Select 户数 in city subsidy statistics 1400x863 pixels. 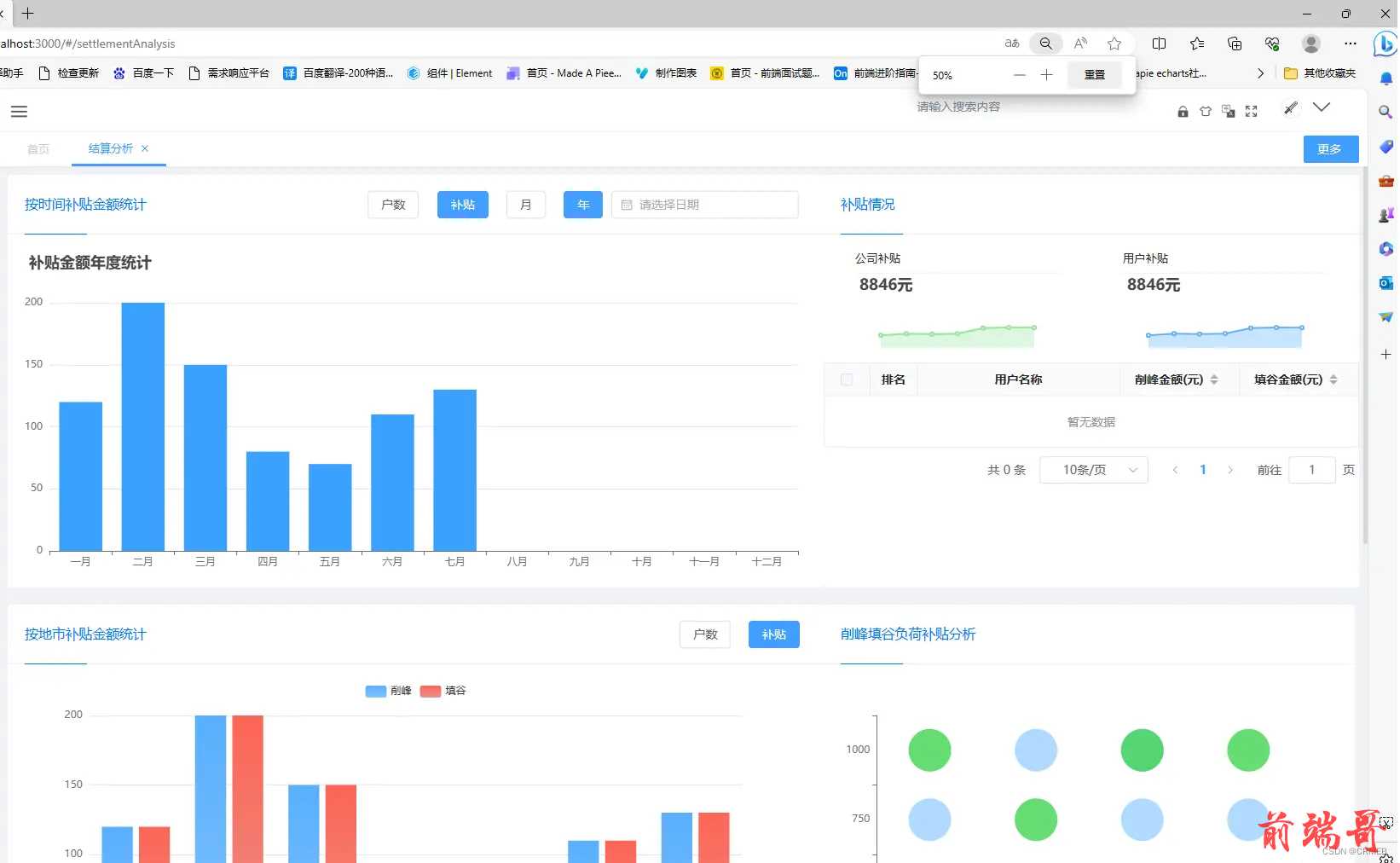click(705, 634)
